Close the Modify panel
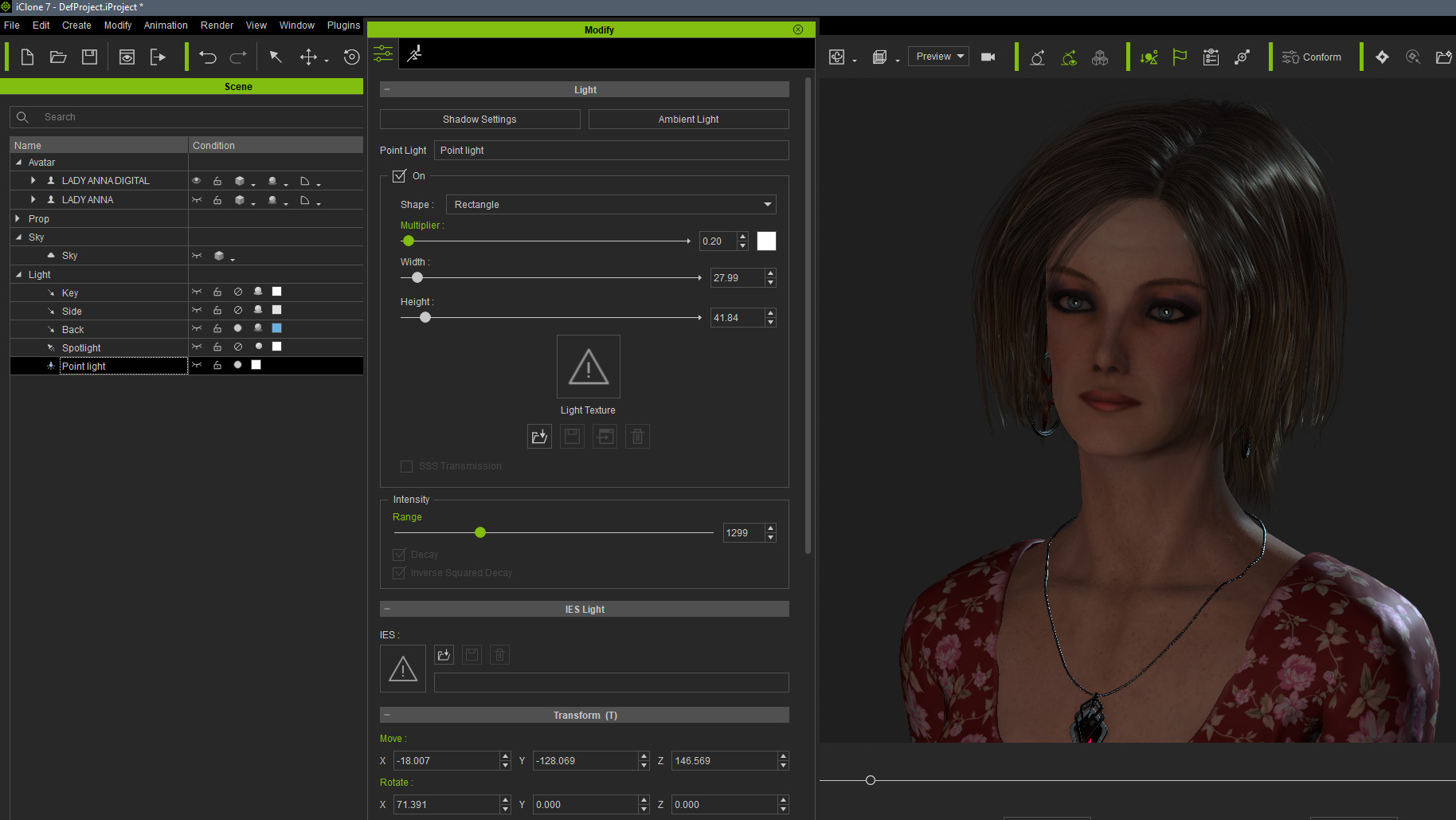This screenshot has width=1456, height=820. 798,29
